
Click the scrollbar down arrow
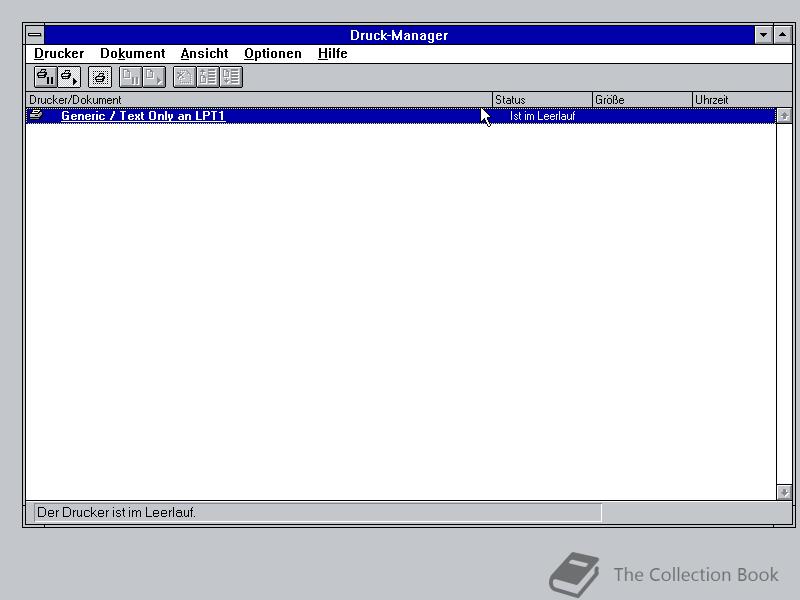tap(784, 492)
